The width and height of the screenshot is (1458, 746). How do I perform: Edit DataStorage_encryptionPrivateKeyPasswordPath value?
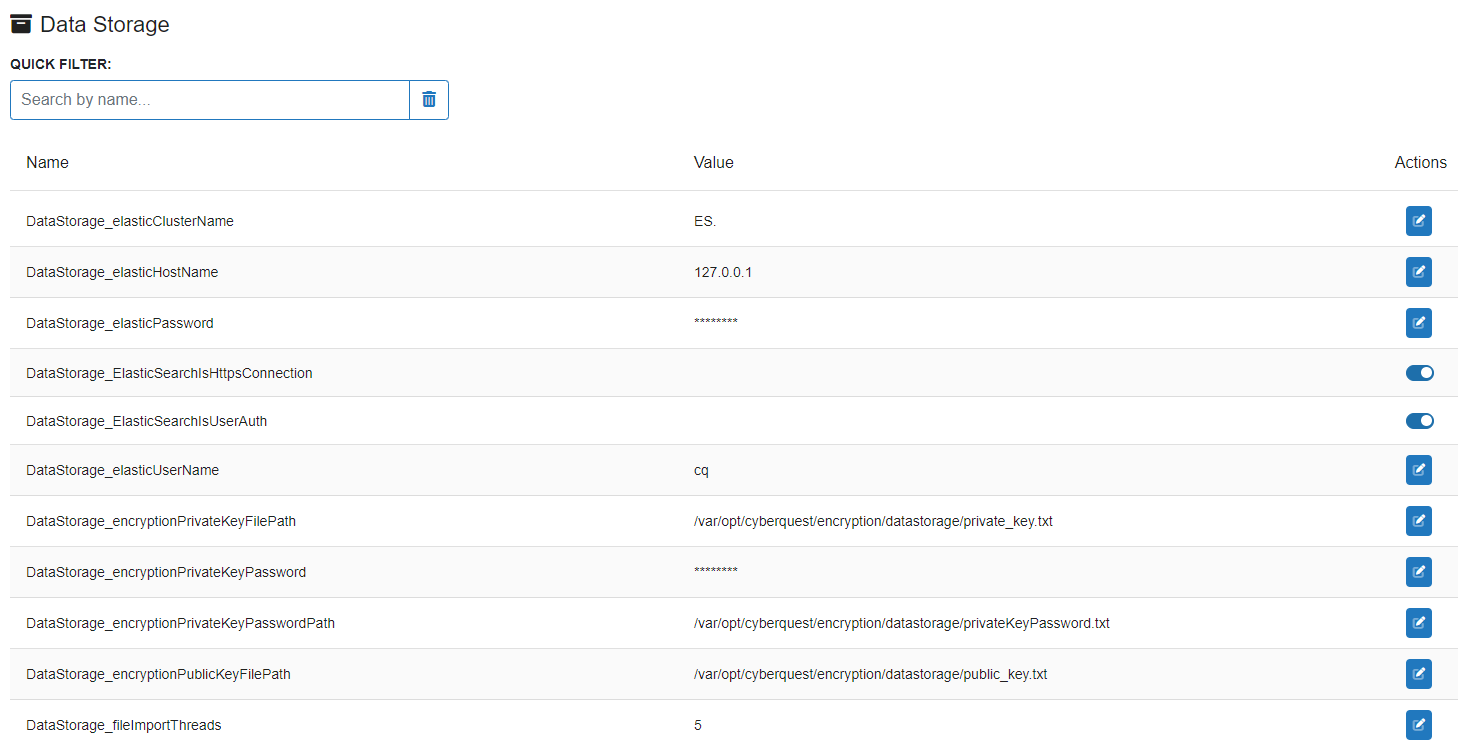pos(1418,623)
